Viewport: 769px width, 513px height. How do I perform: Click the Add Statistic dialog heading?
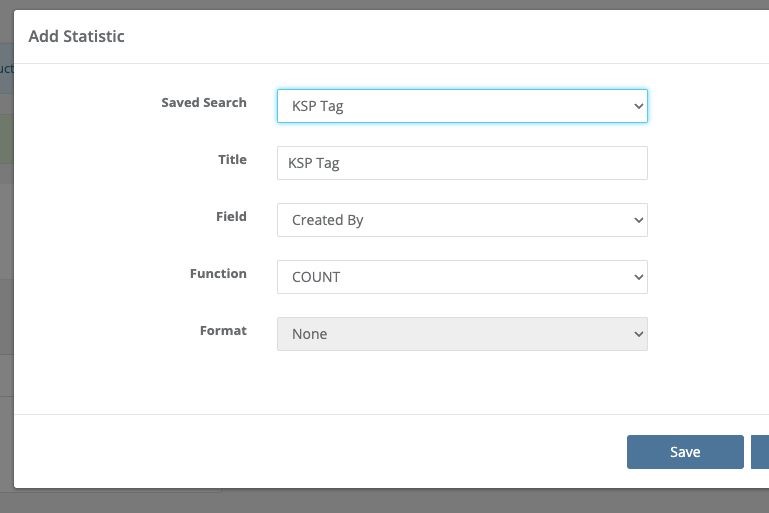[x=76, y=37]
